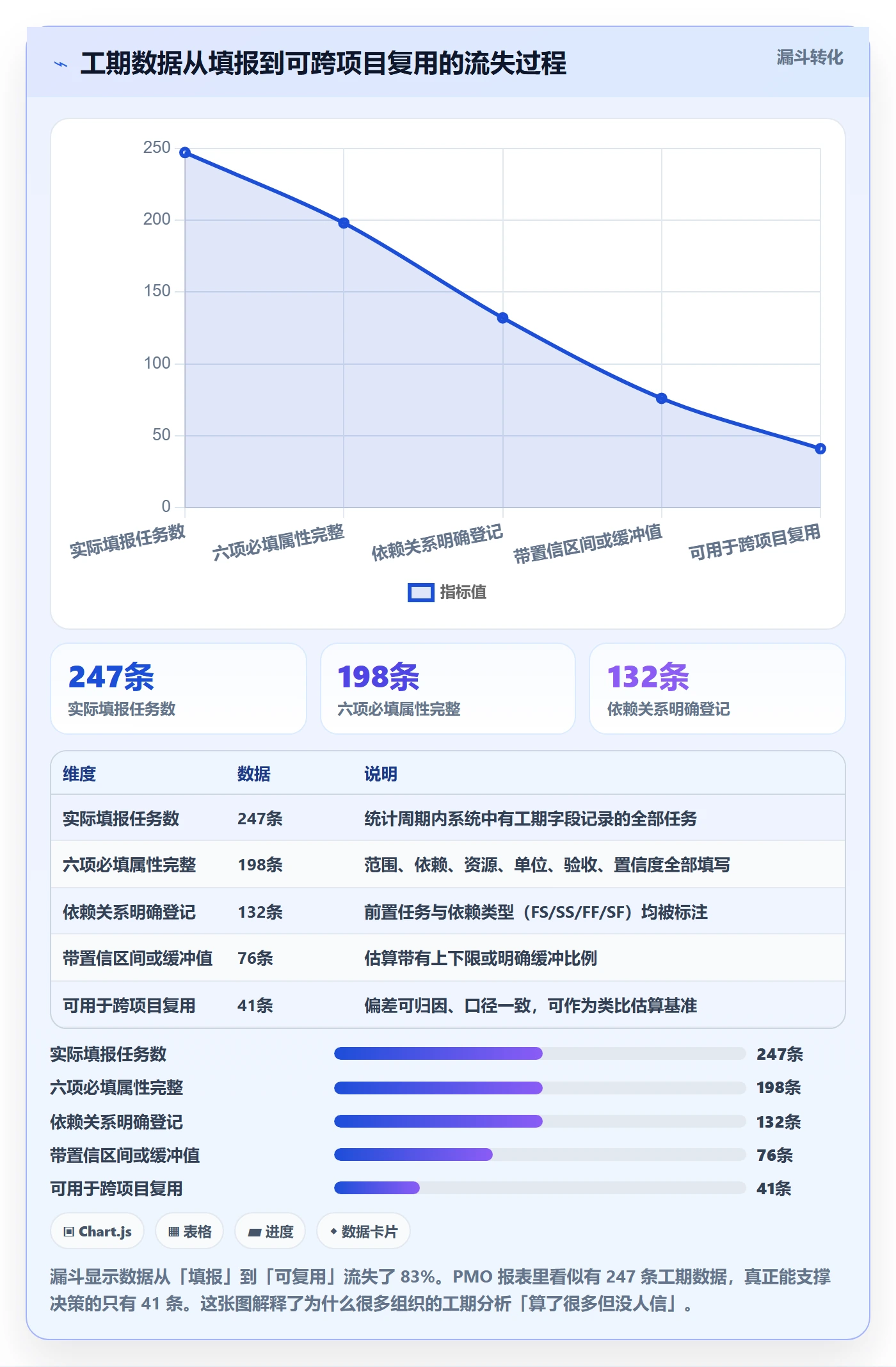Click the 100 y-axis label on the chart
Viewport: 896px width, 1367px height.
tap(157, 364)
